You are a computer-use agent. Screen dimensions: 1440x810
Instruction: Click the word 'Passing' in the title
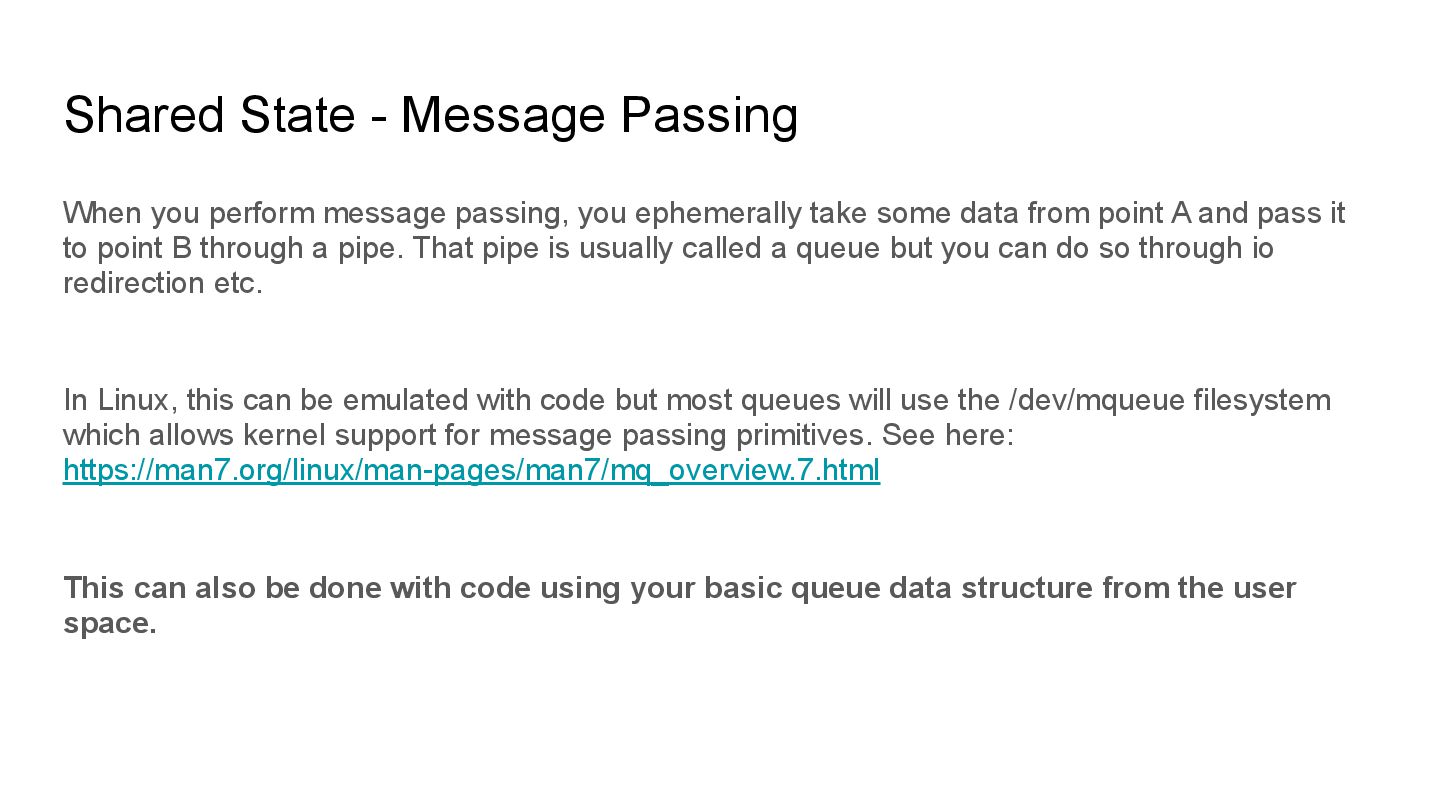point(709,115)
